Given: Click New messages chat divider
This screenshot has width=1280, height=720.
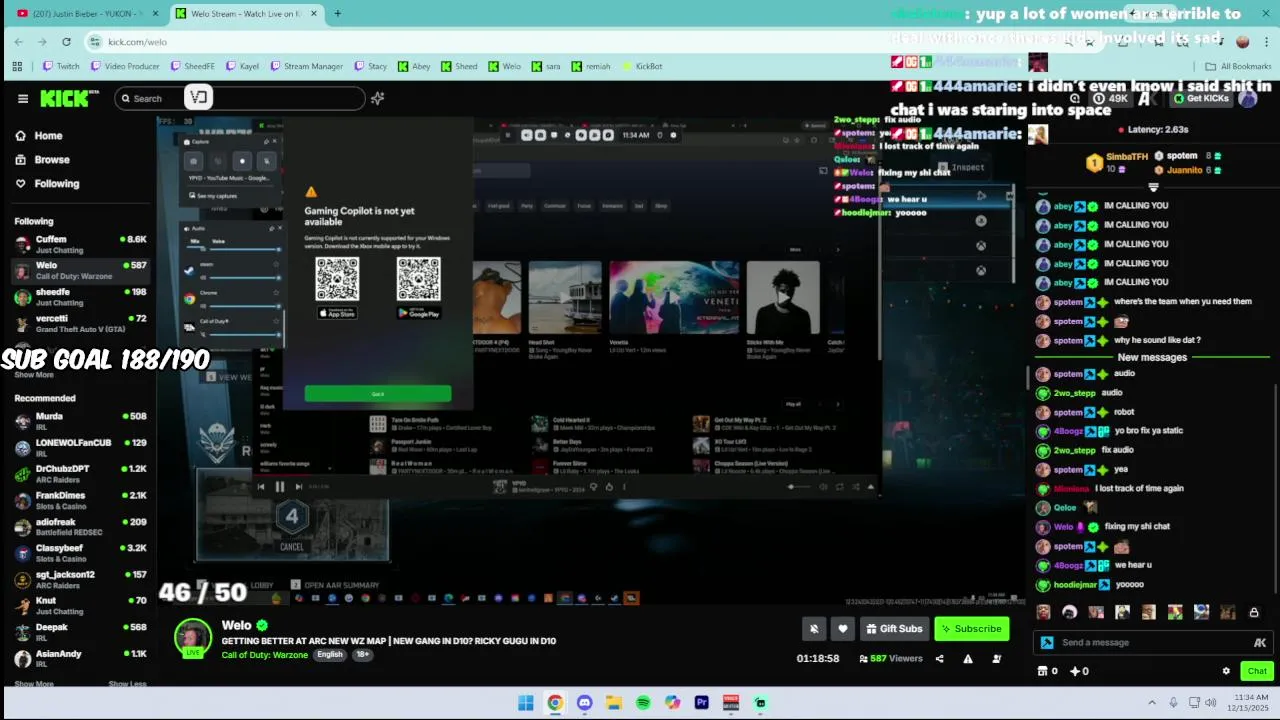Looking at the screenshot, I should click(x=1152, y=357).
